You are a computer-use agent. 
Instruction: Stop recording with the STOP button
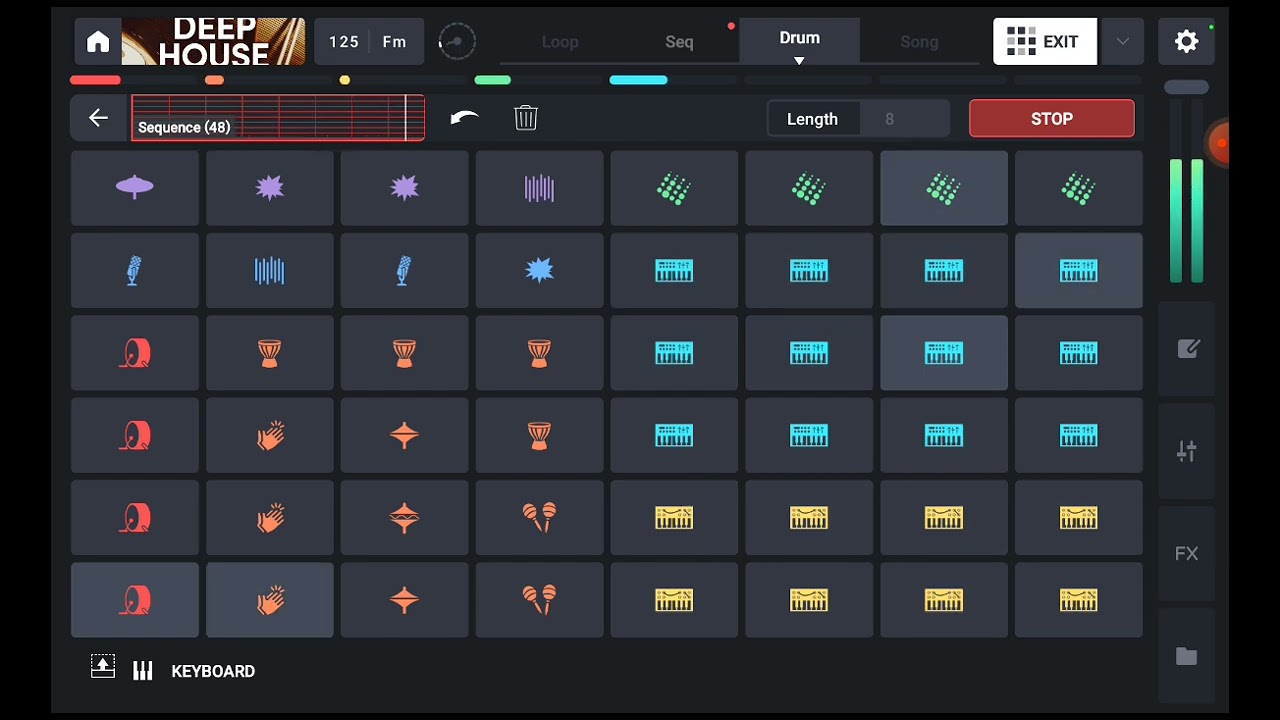1052,118
